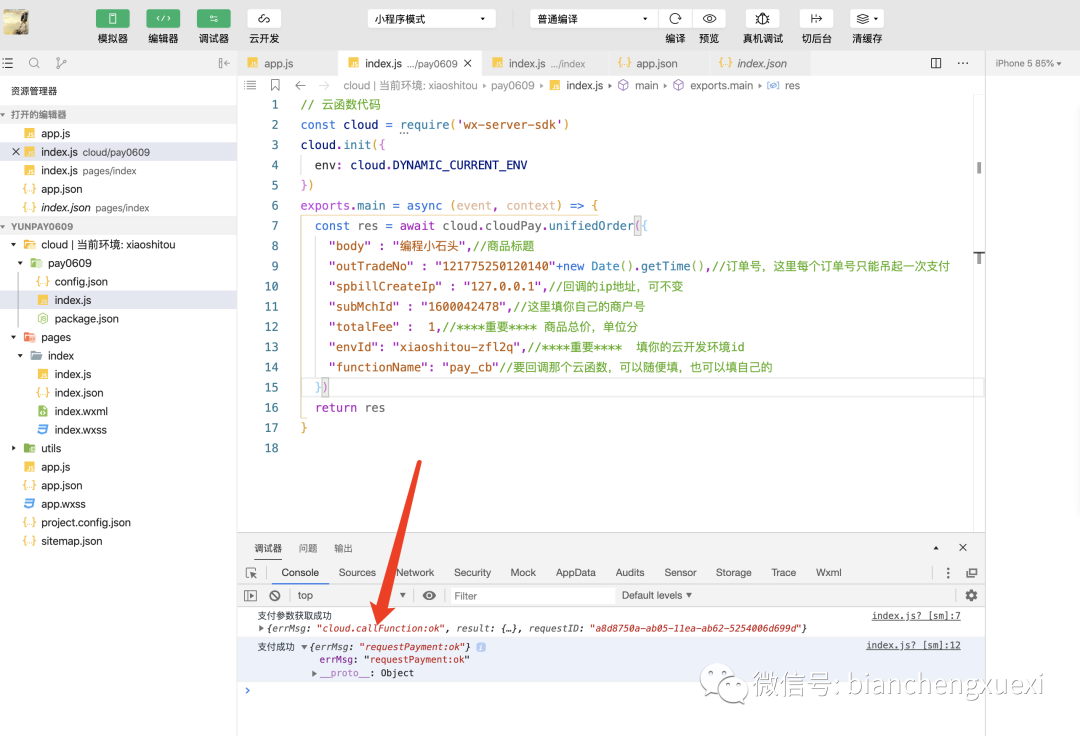Switch to the Sources devtools tab
Screen dimensions: 1080x736
tap(357, 573)
